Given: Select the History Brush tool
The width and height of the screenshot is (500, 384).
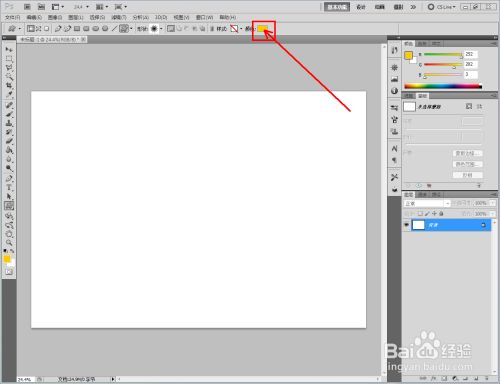Looking at the screenshot, I should (x=9, y=132).
